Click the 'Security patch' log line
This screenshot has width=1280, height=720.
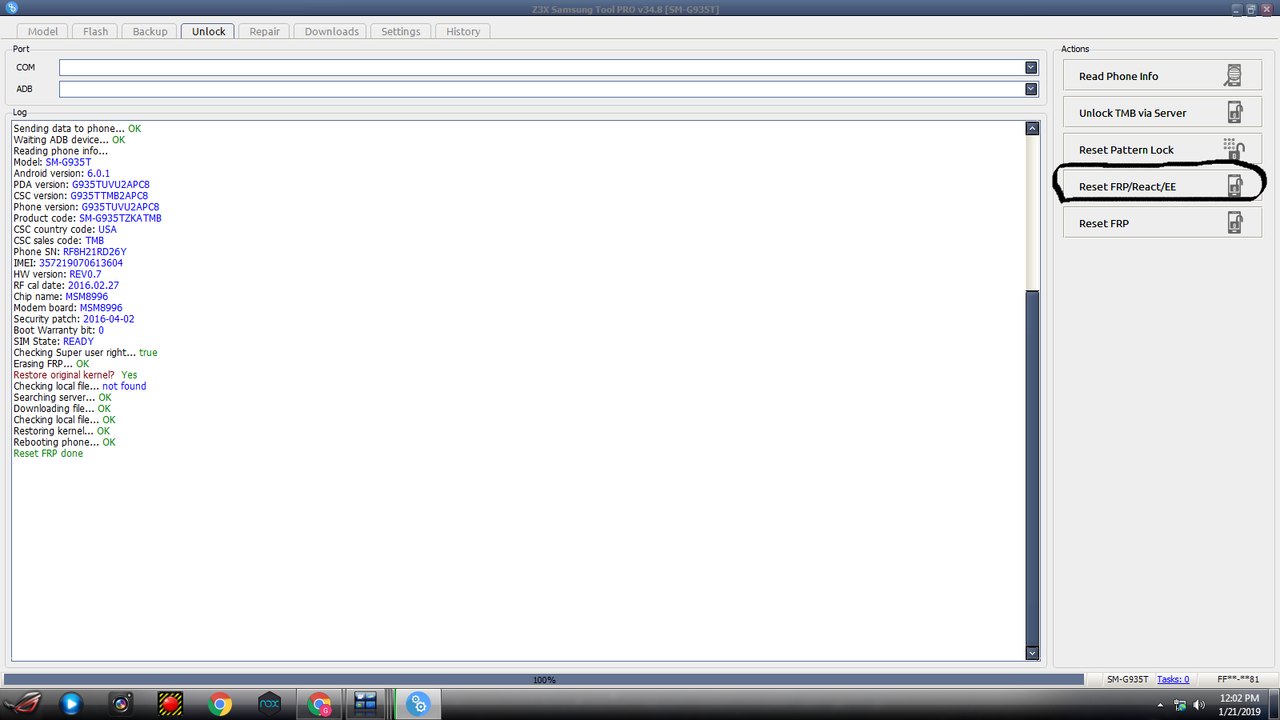click(x=74, y=319)
